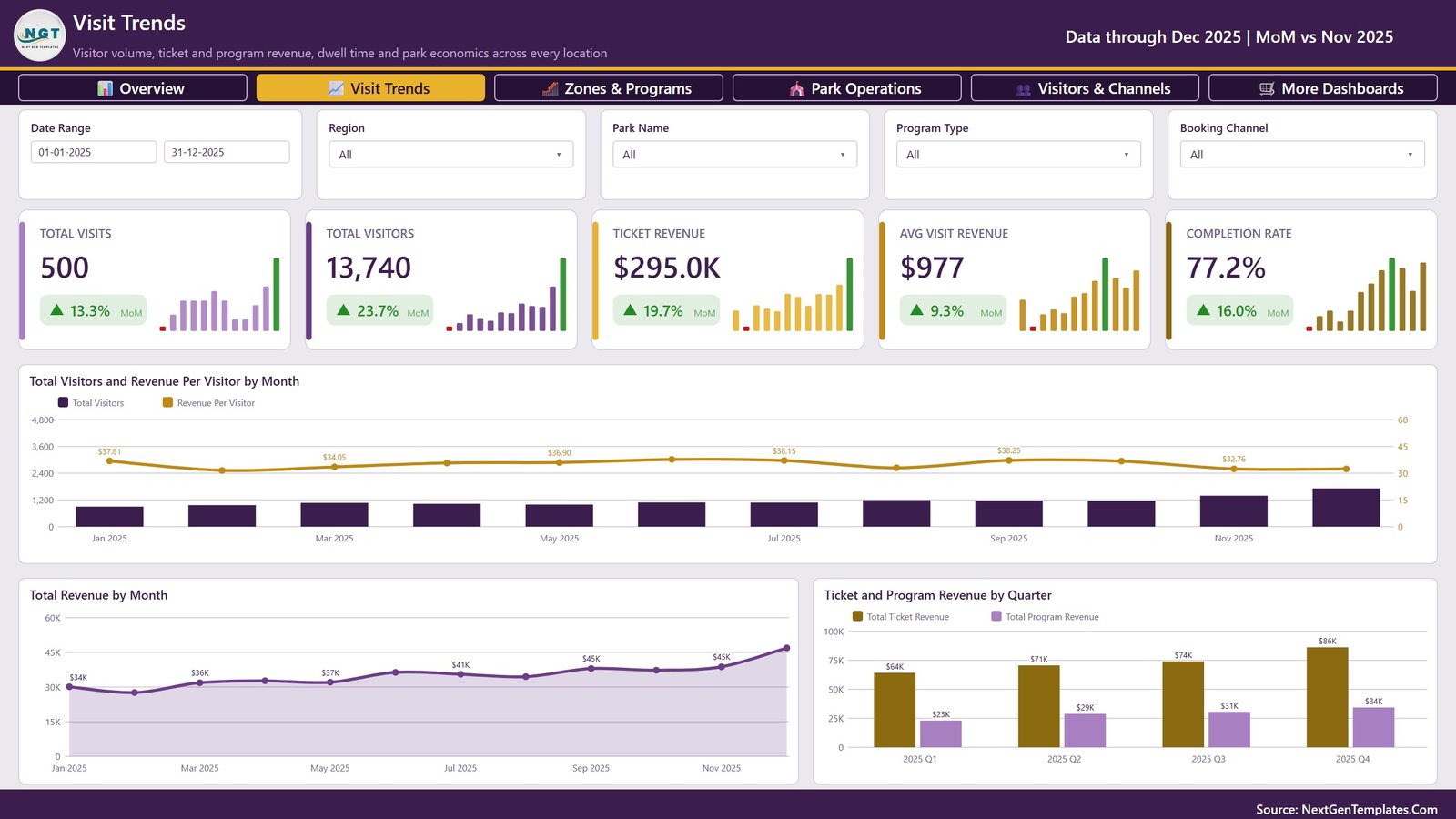Click the Overview tab chart icon
This screenshot has width=1456, height=819.
point(106,88)
